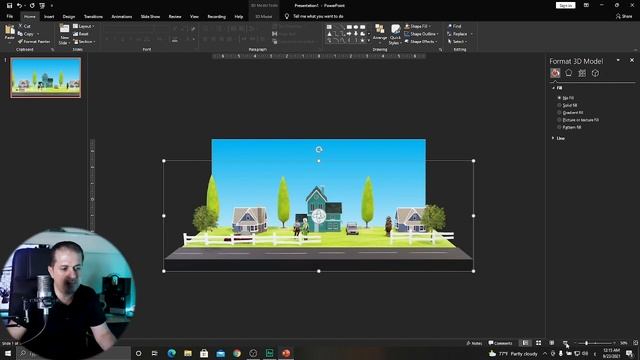Open the 3D Model contextual tab
This screenshot has width=640, height=360.
263,16
